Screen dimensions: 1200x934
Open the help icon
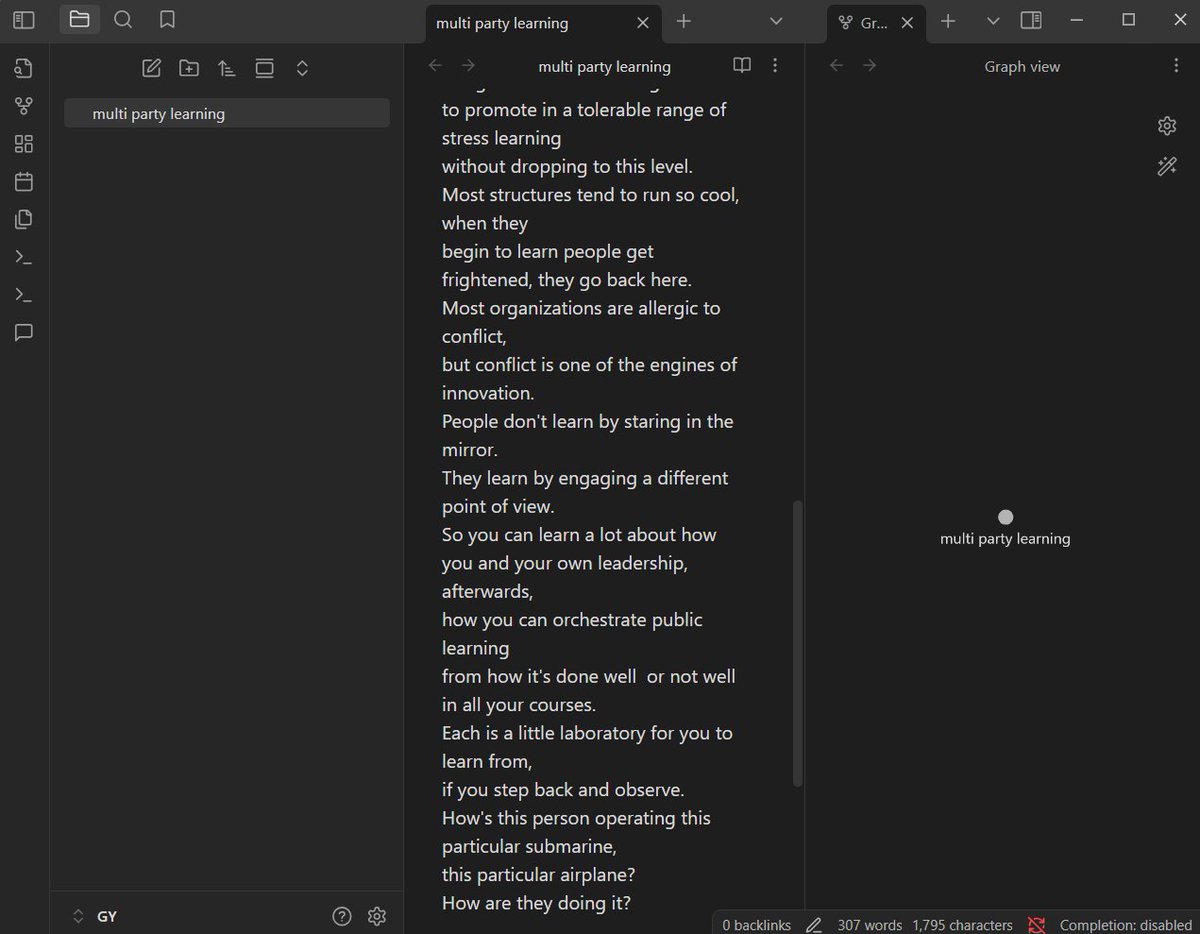342,916
